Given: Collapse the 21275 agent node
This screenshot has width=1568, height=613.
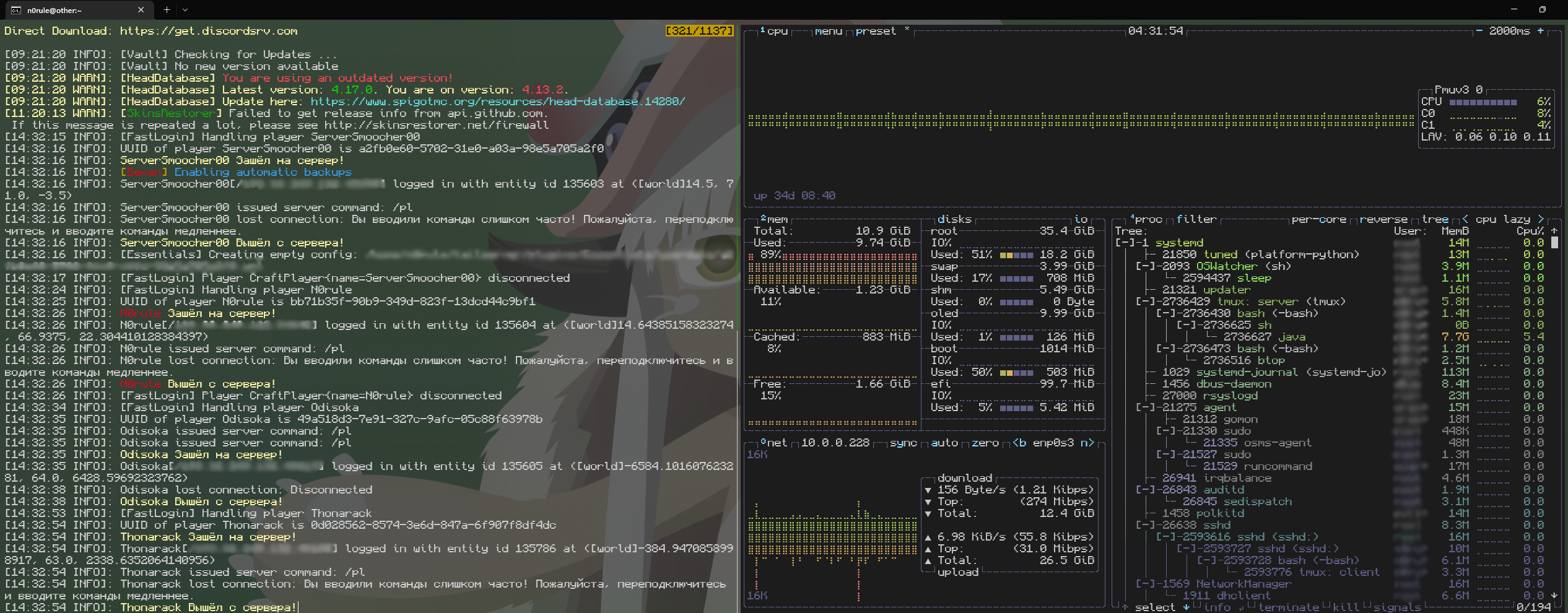Looking at the screenshot, I should pos(1146,407).
